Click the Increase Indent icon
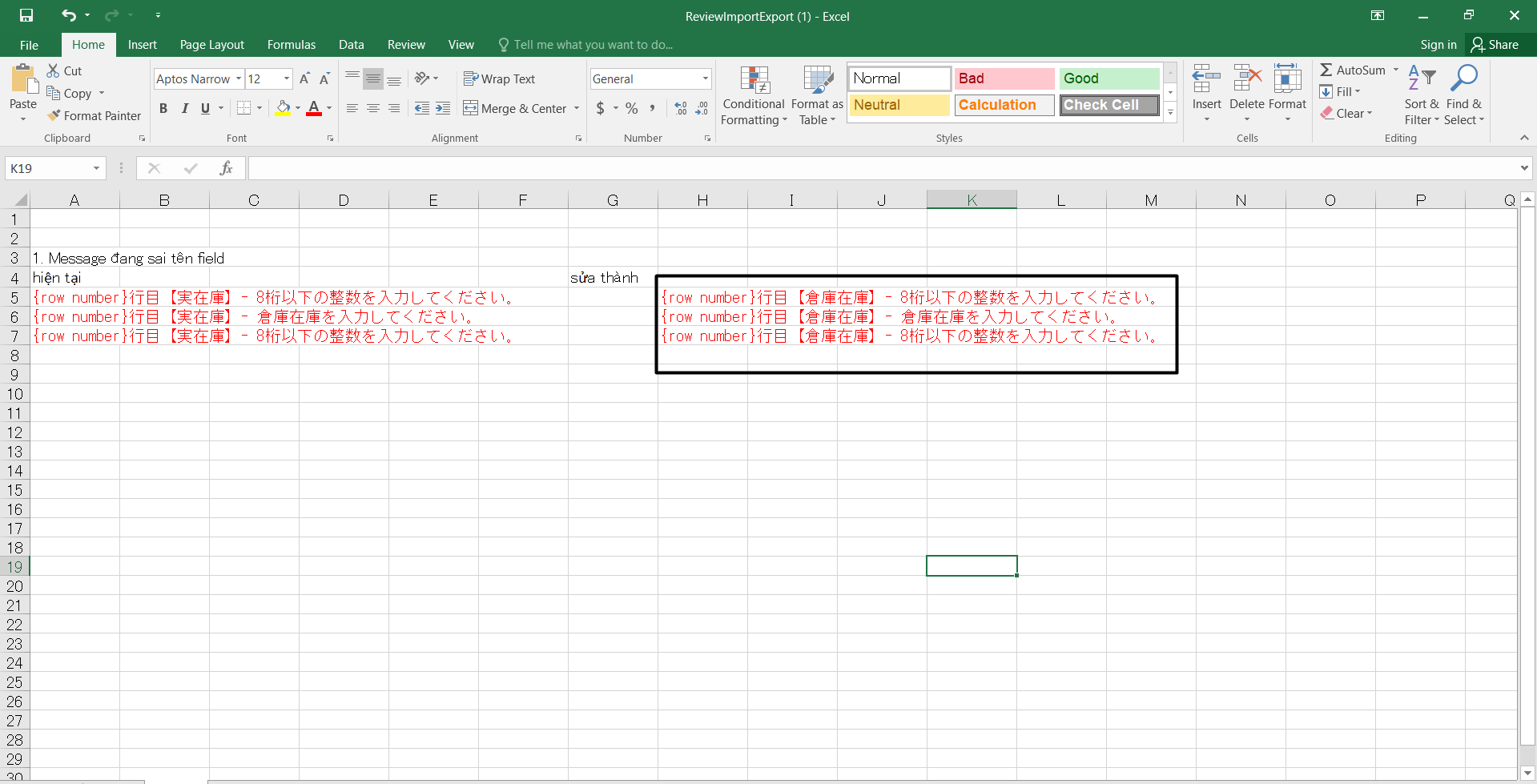 coord(443,108)
